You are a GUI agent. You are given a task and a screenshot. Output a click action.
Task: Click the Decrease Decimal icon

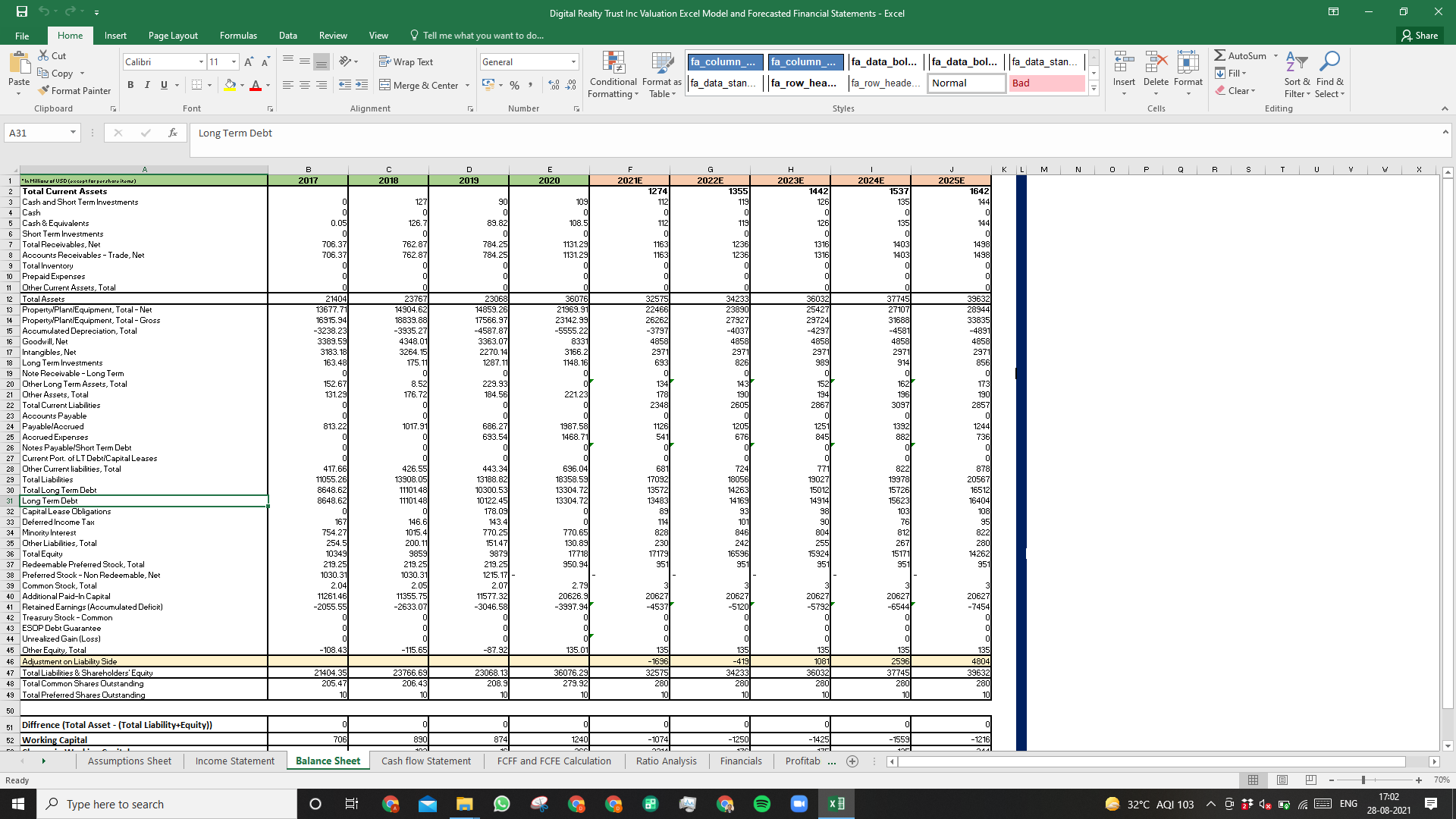(x=571, y=85)
